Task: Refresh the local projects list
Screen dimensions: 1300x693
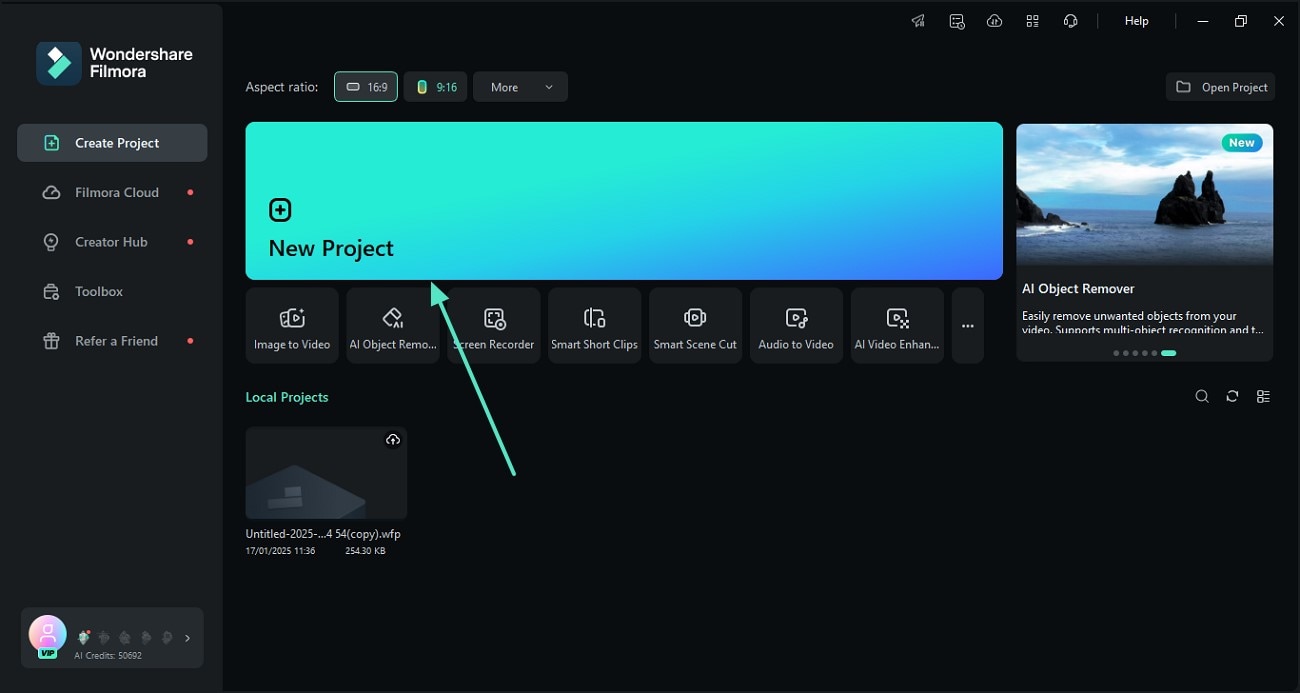Action: [x=1232, y=397]
